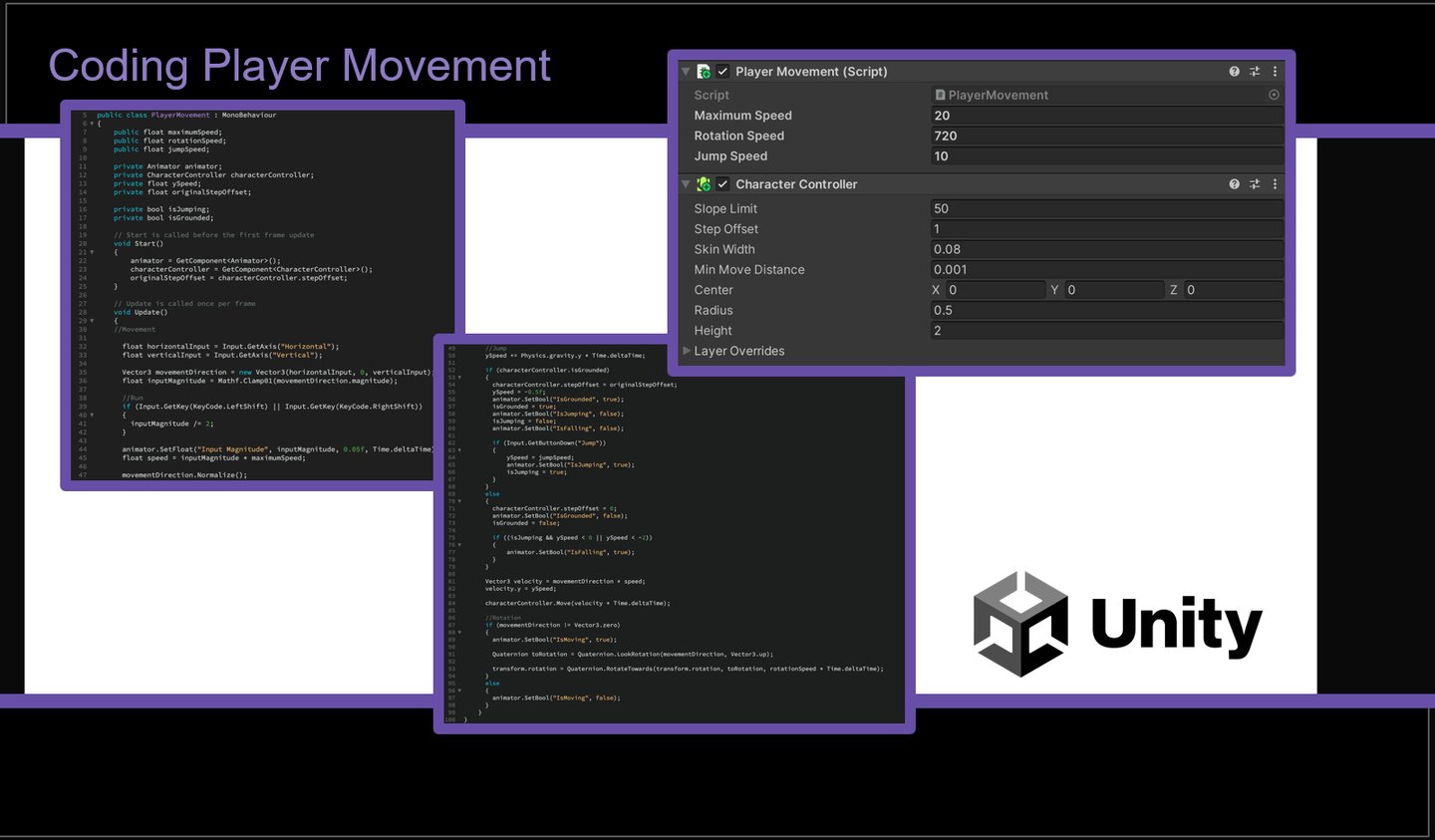Click the Slope Limit value field
The width and height of the screenshot is (1435, 840).
pyautogui.click(x=1106, y=208)
